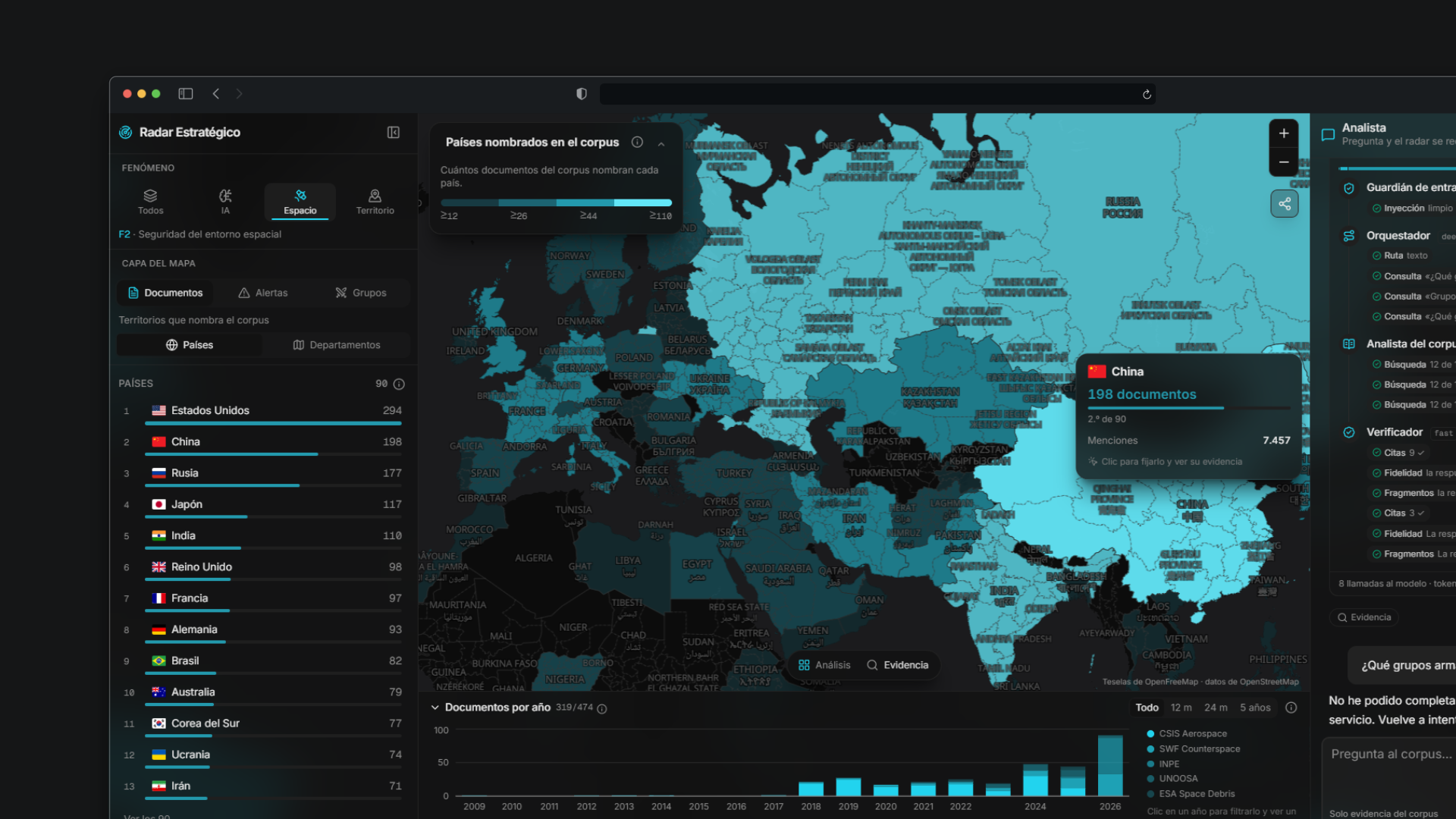
Task: Click the Evidencia chip in Analista panel
Action: 1363,617
